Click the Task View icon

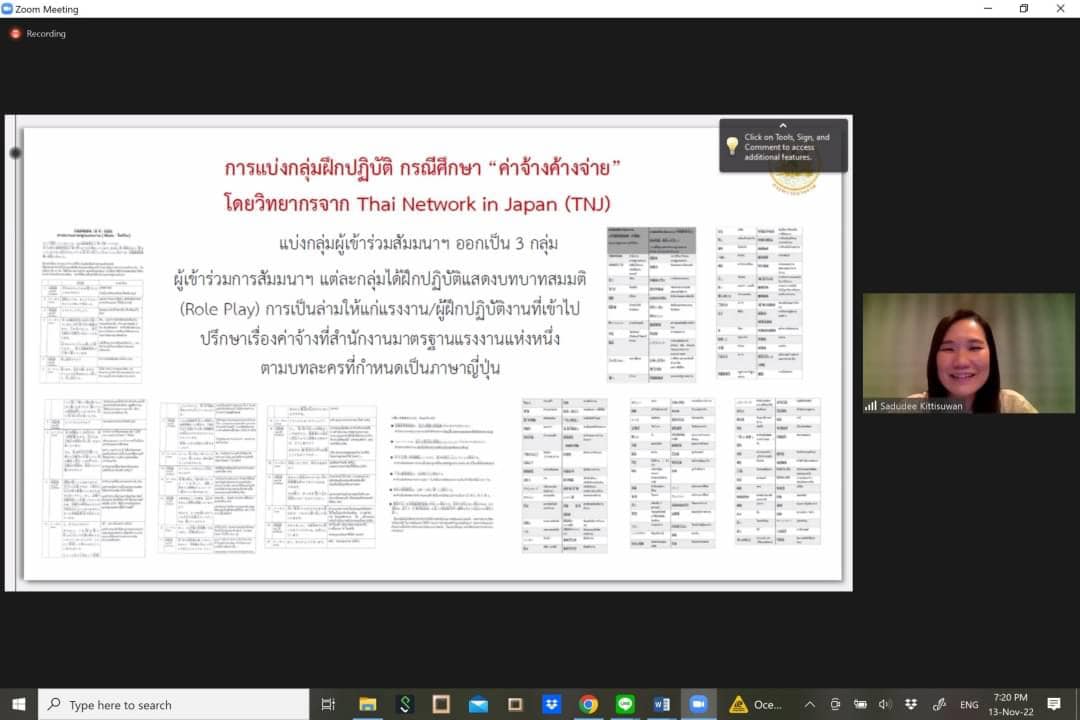coord(328,704)
